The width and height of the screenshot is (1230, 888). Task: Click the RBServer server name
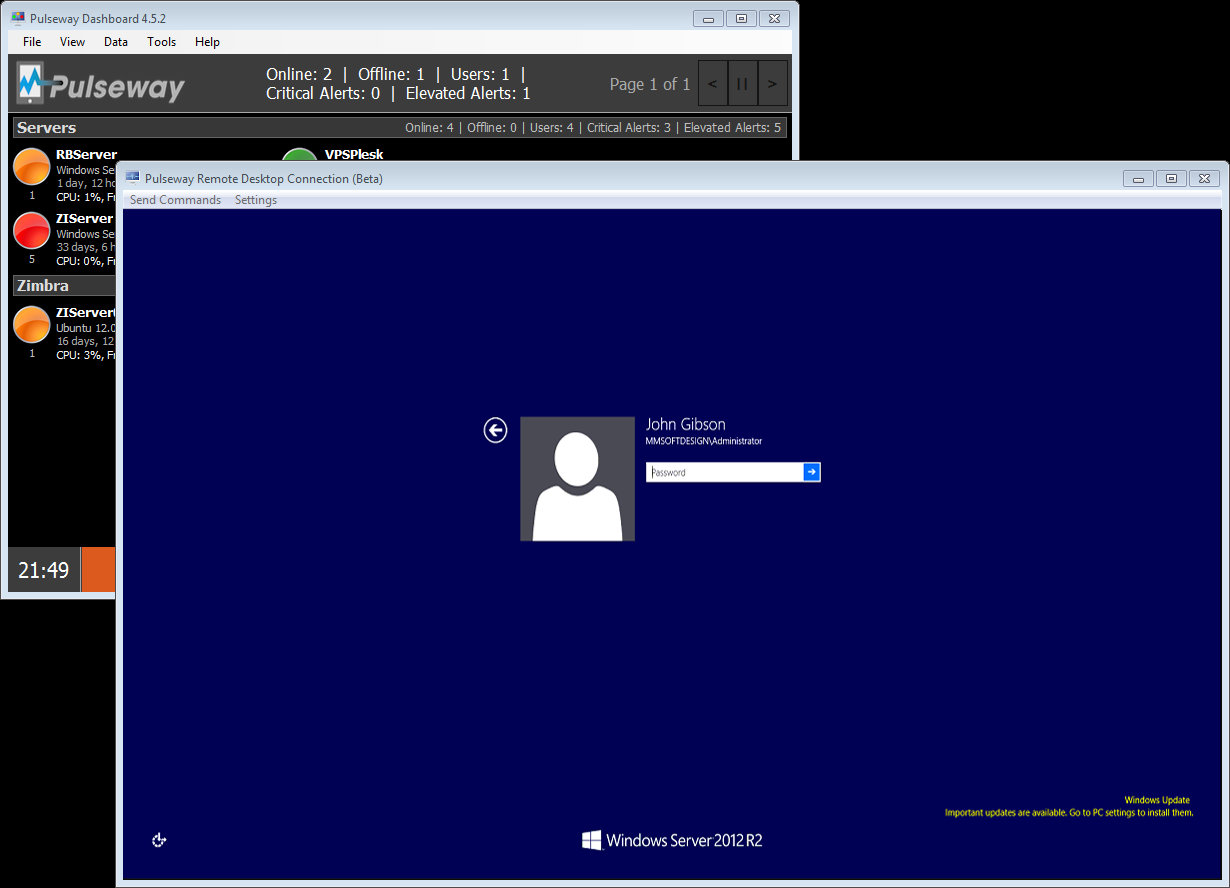pos(86,155)
